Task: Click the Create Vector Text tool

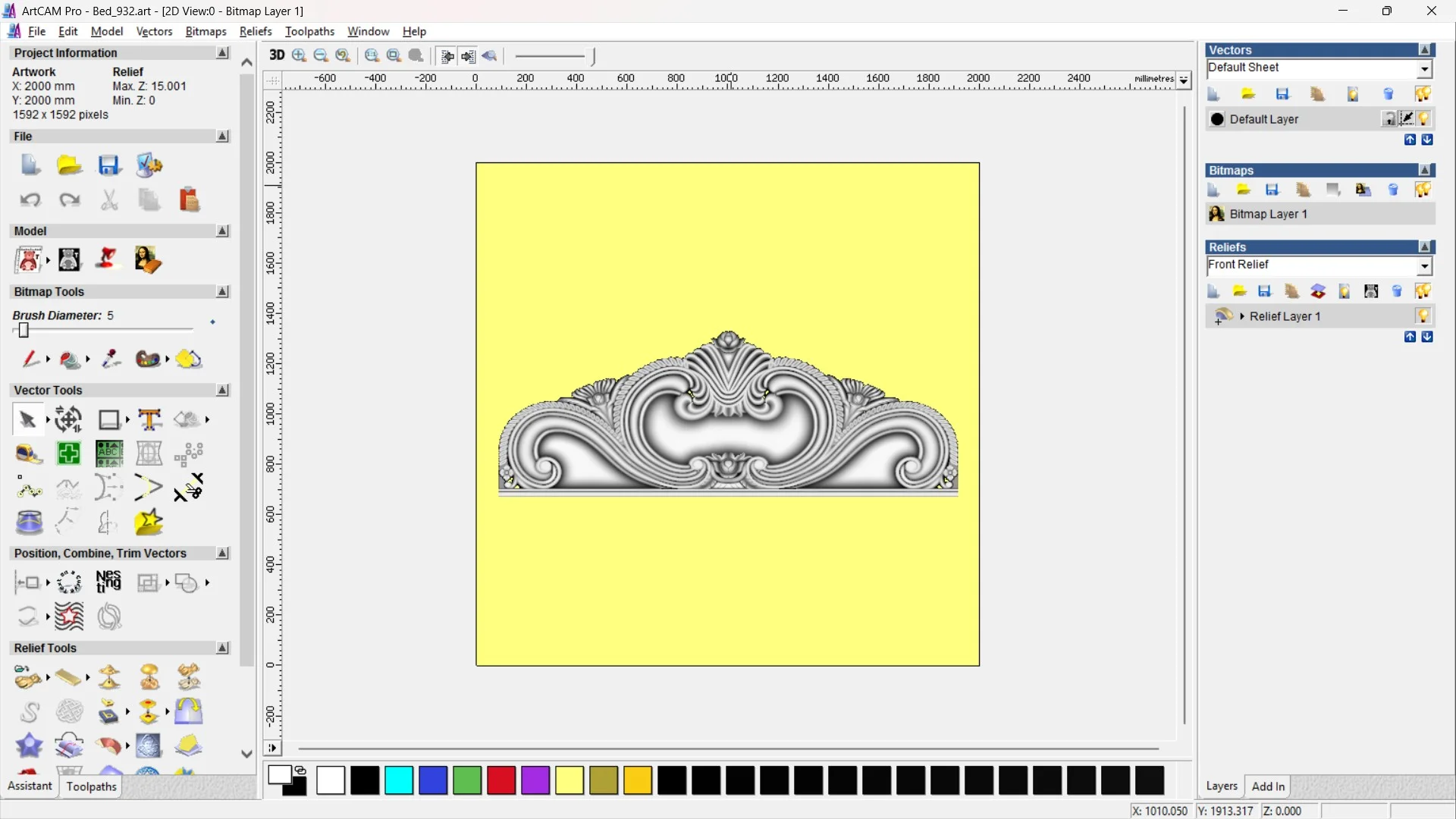Action: [x=149, y=419]
